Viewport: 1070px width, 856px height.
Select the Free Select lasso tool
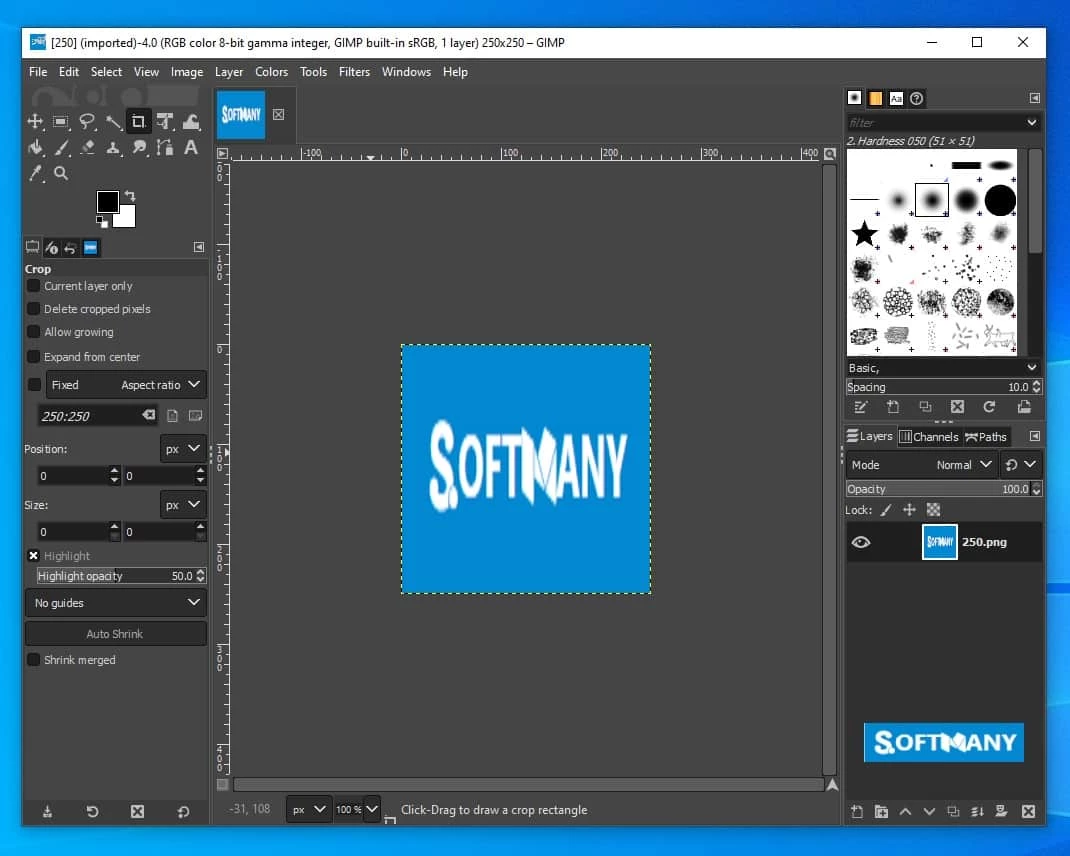click(88, 122)
